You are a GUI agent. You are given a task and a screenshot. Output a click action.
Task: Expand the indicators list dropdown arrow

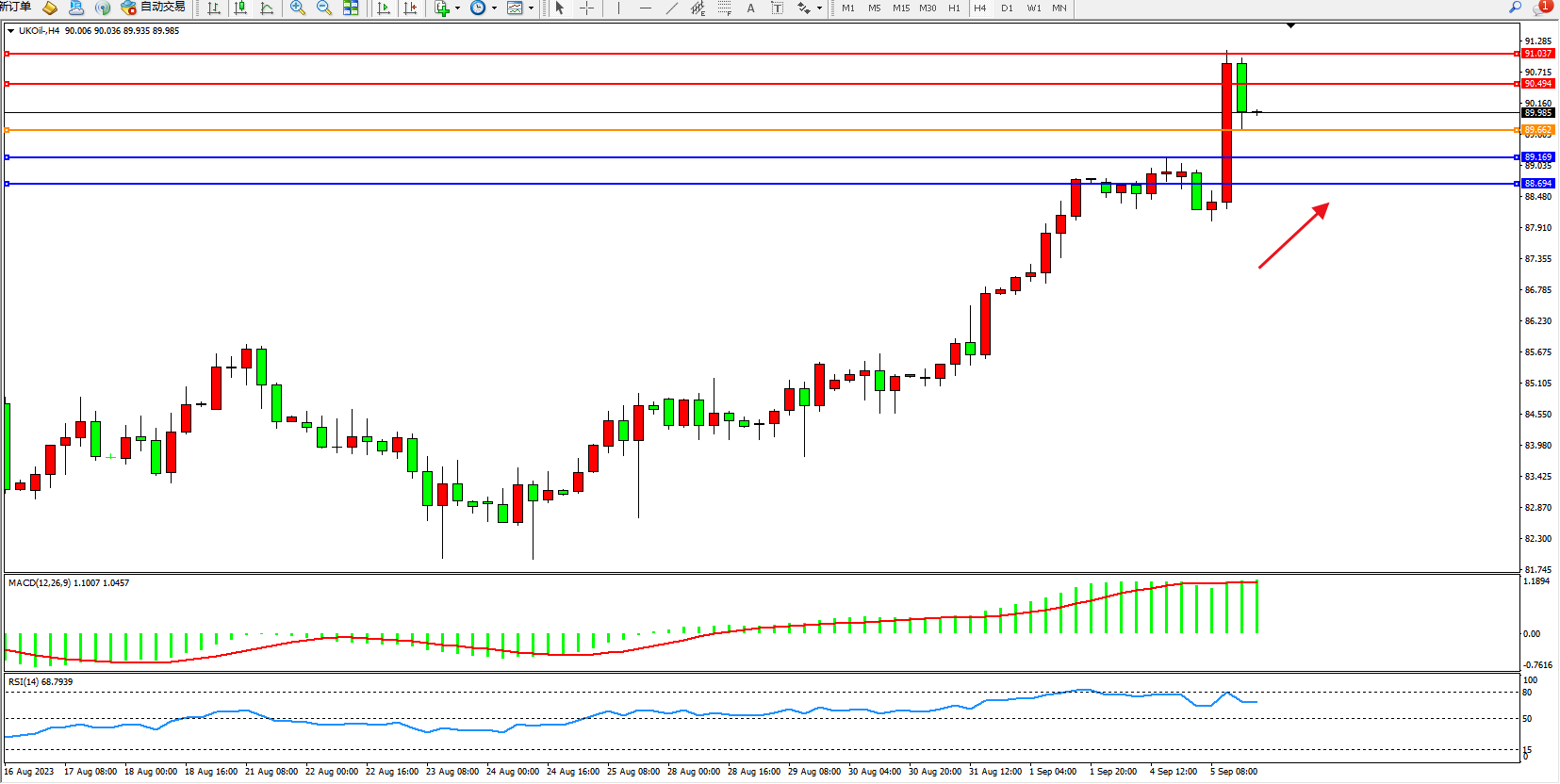tap(458, 8)
